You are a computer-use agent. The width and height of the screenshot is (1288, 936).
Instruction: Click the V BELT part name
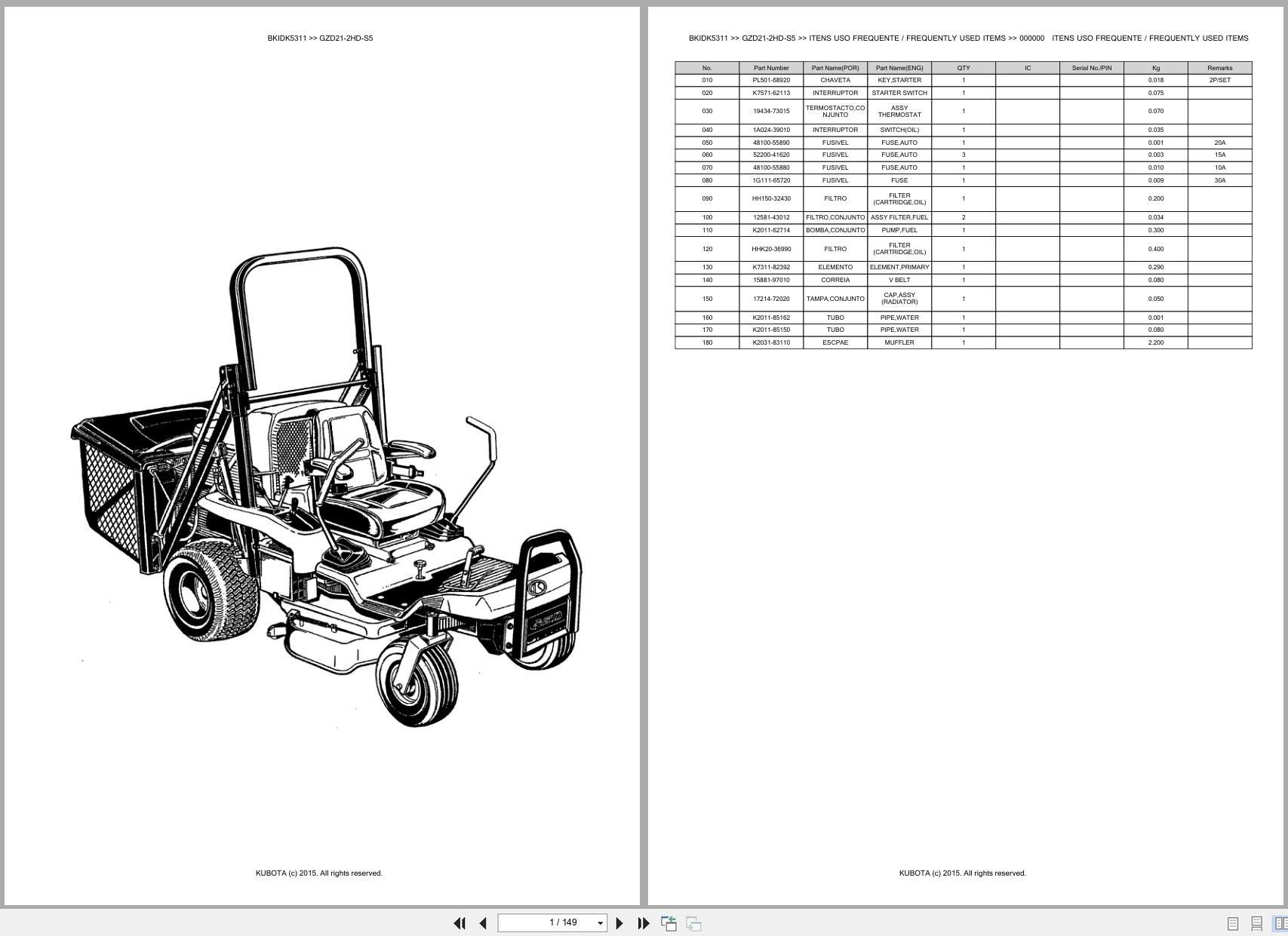(x=899, y=280)
